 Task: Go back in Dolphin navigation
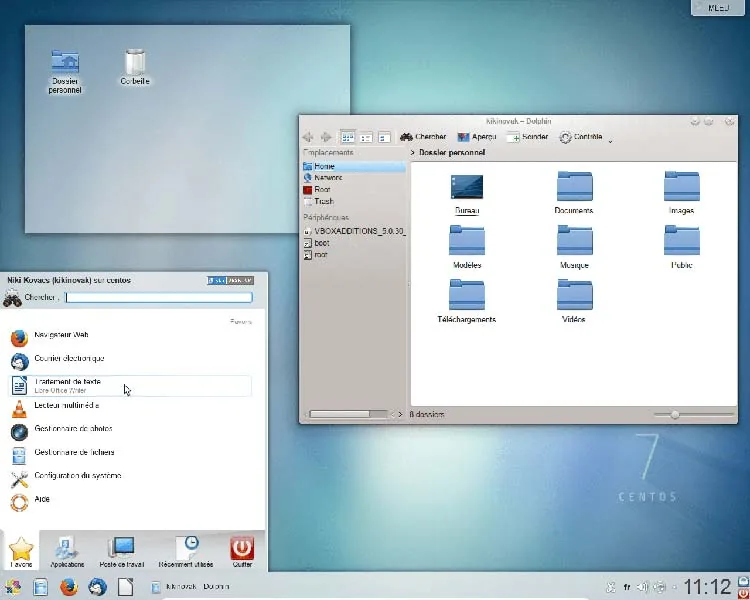(x=308, y=137)
